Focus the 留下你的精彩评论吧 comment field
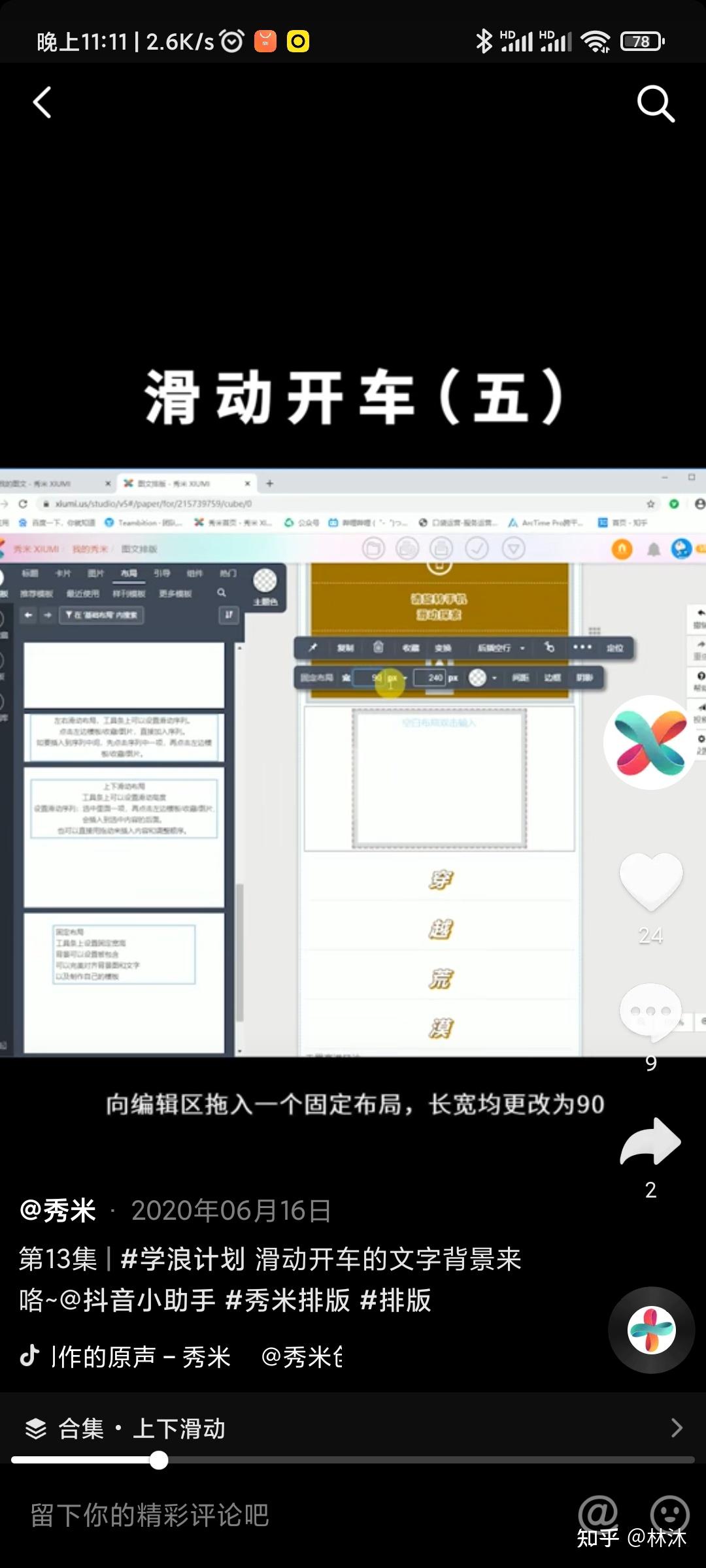Screen dimensions: 706x1568 pos(150,1515)
